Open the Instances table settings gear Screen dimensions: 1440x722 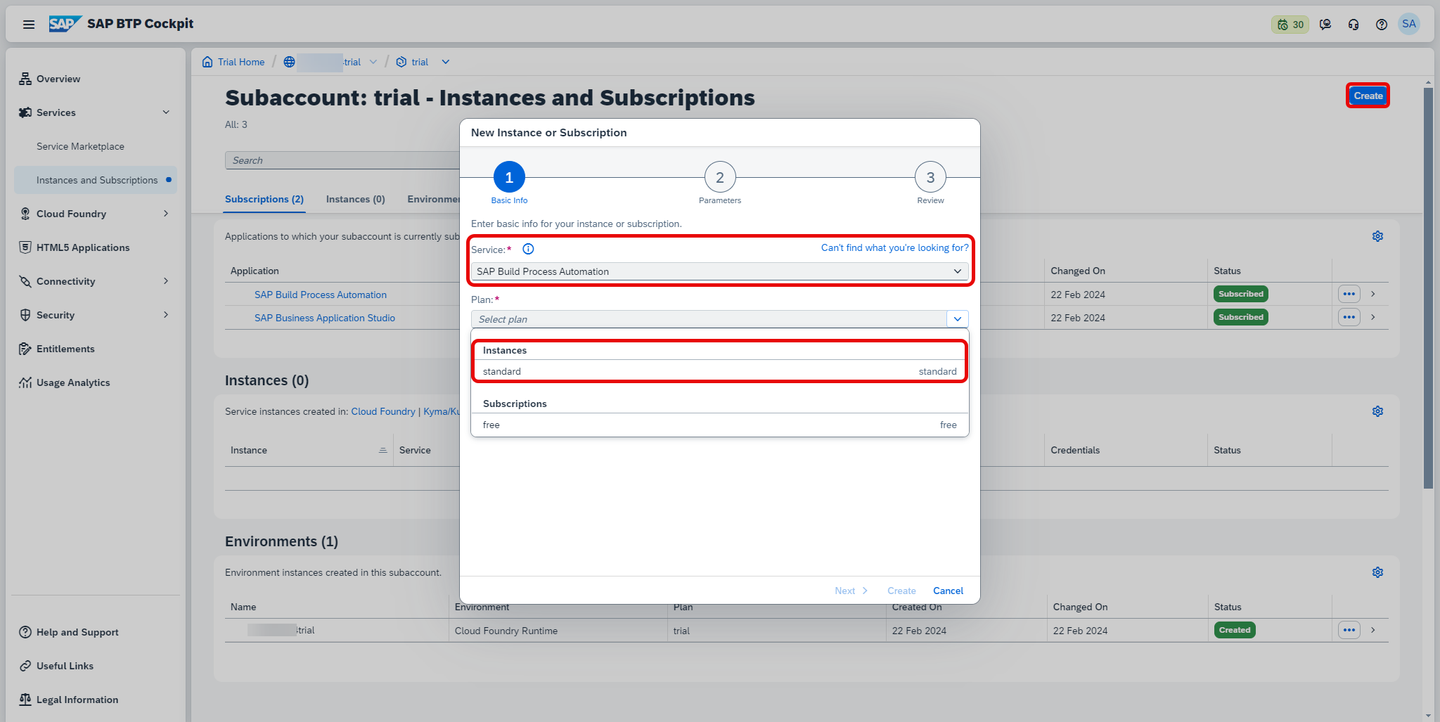click(1377, 411)
